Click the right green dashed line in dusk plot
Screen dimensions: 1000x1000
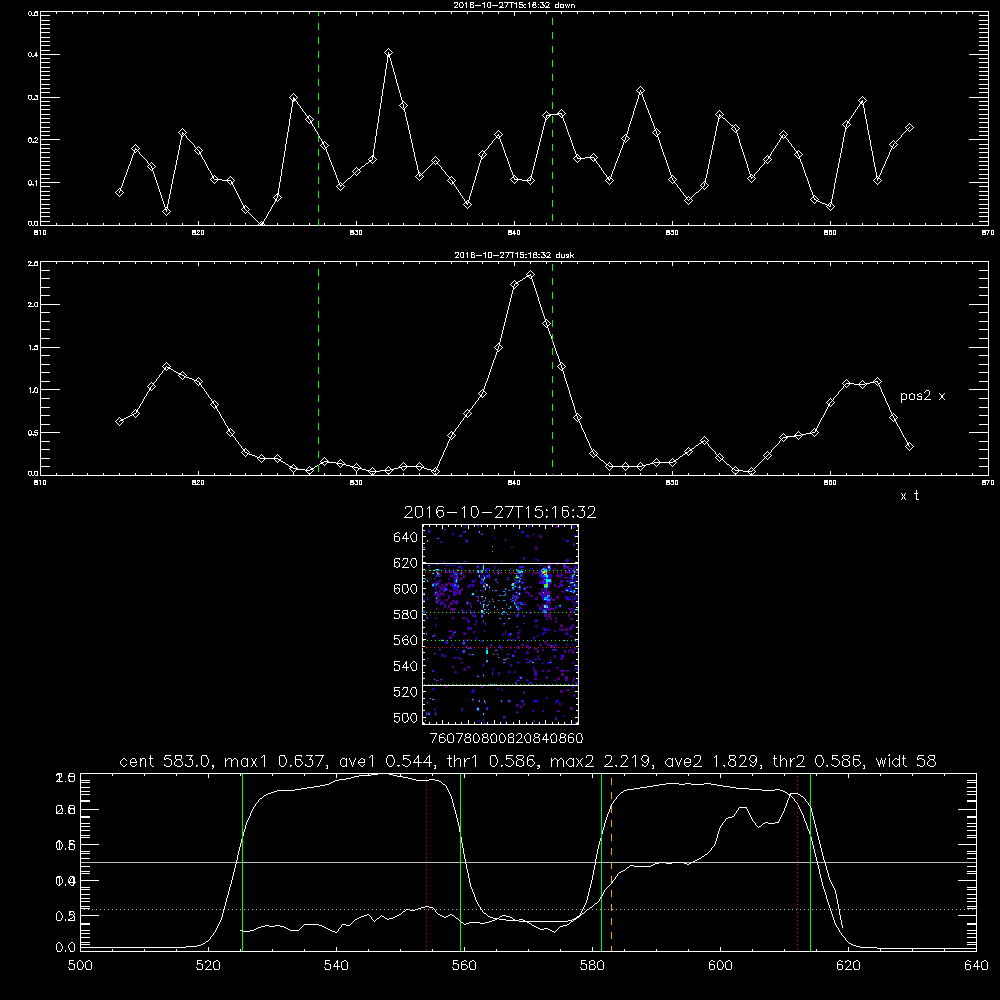point(552,369)
